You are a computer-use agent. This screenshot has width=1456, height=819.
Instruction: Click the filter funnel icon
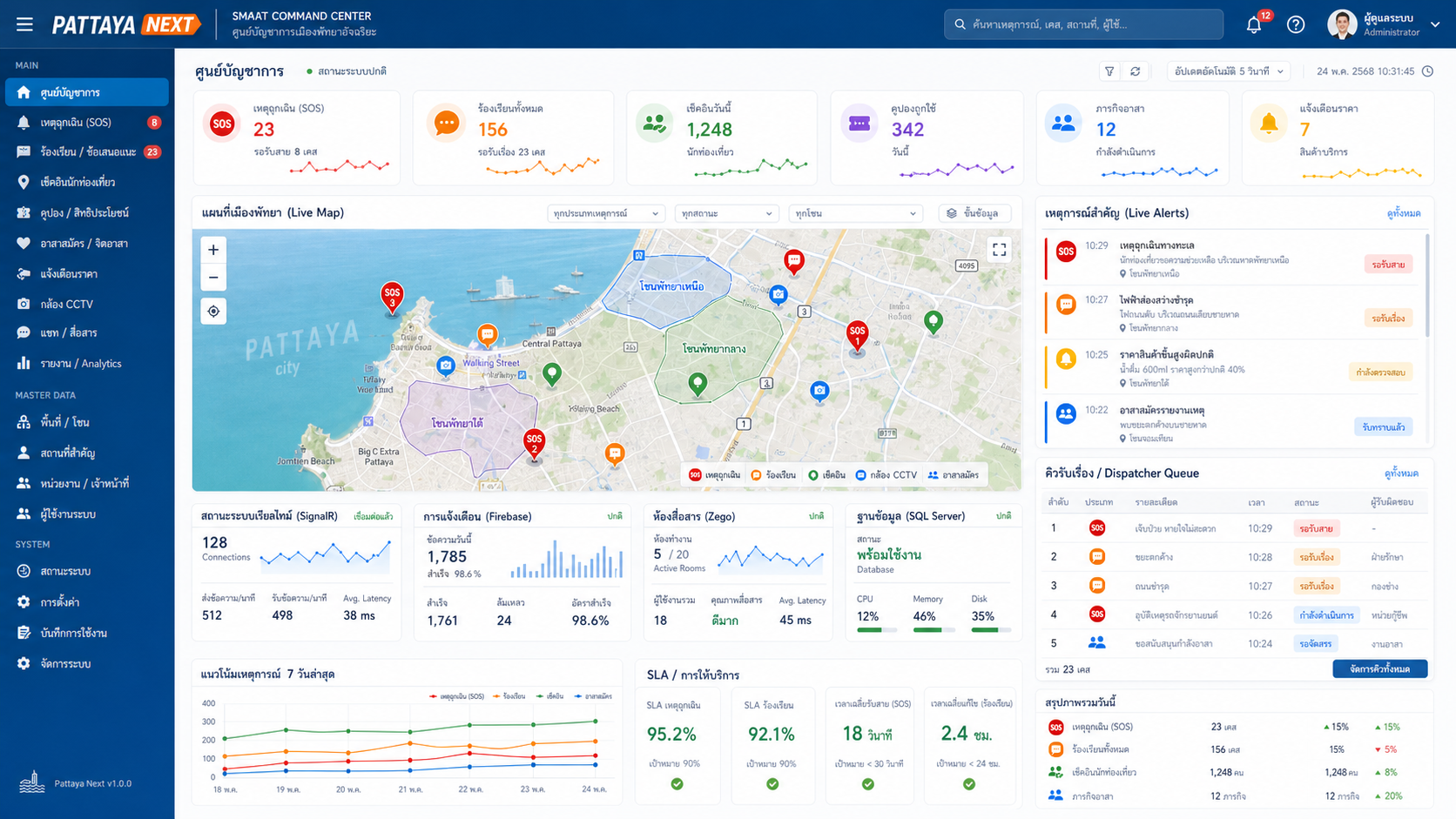(x=1109, y=71)
